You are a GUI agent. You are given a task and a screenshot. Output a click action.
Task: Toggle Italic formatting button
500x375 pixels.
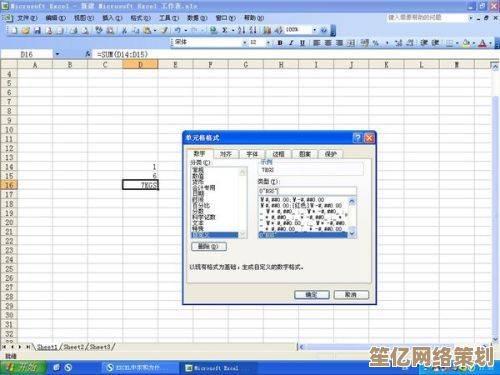[x=291, y=43]
